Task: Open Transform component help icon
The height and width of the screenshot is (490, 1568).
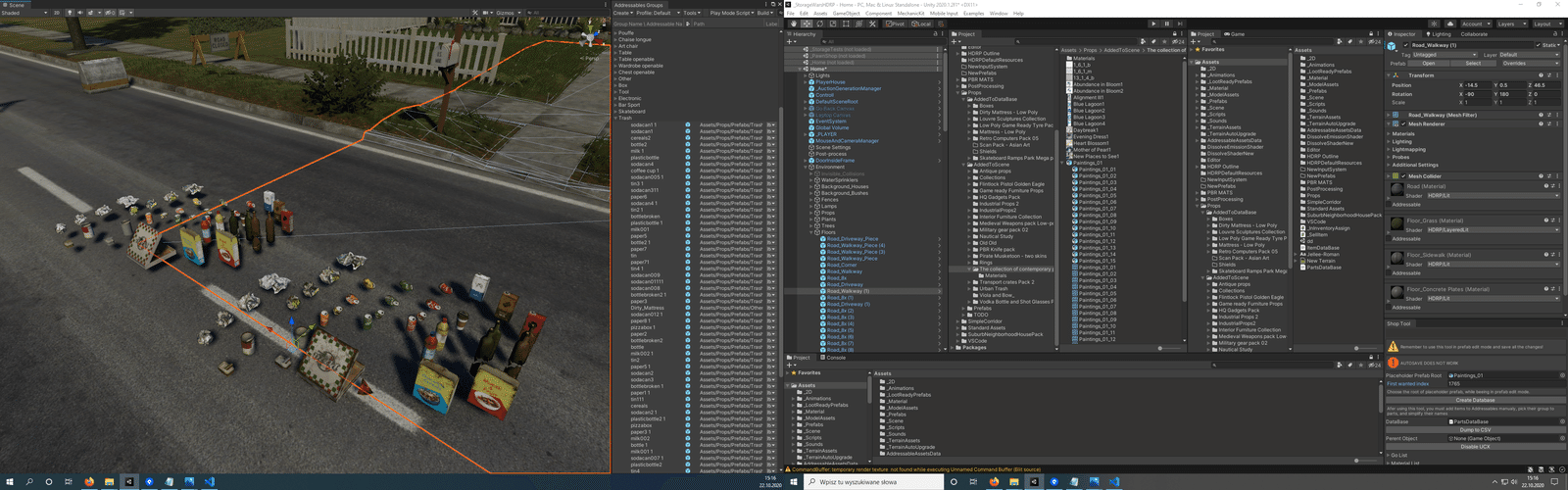Action: tap(1541, 75)
